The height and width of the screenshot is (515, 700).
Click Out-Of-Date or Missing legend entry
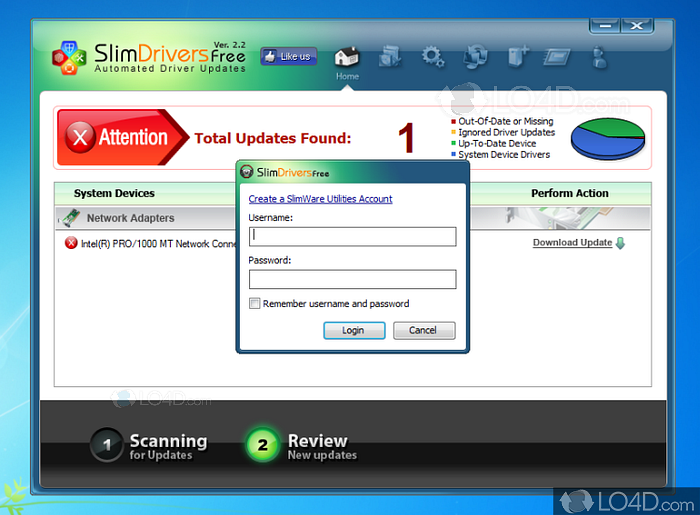pyautogui.click(x=502, y=121)
